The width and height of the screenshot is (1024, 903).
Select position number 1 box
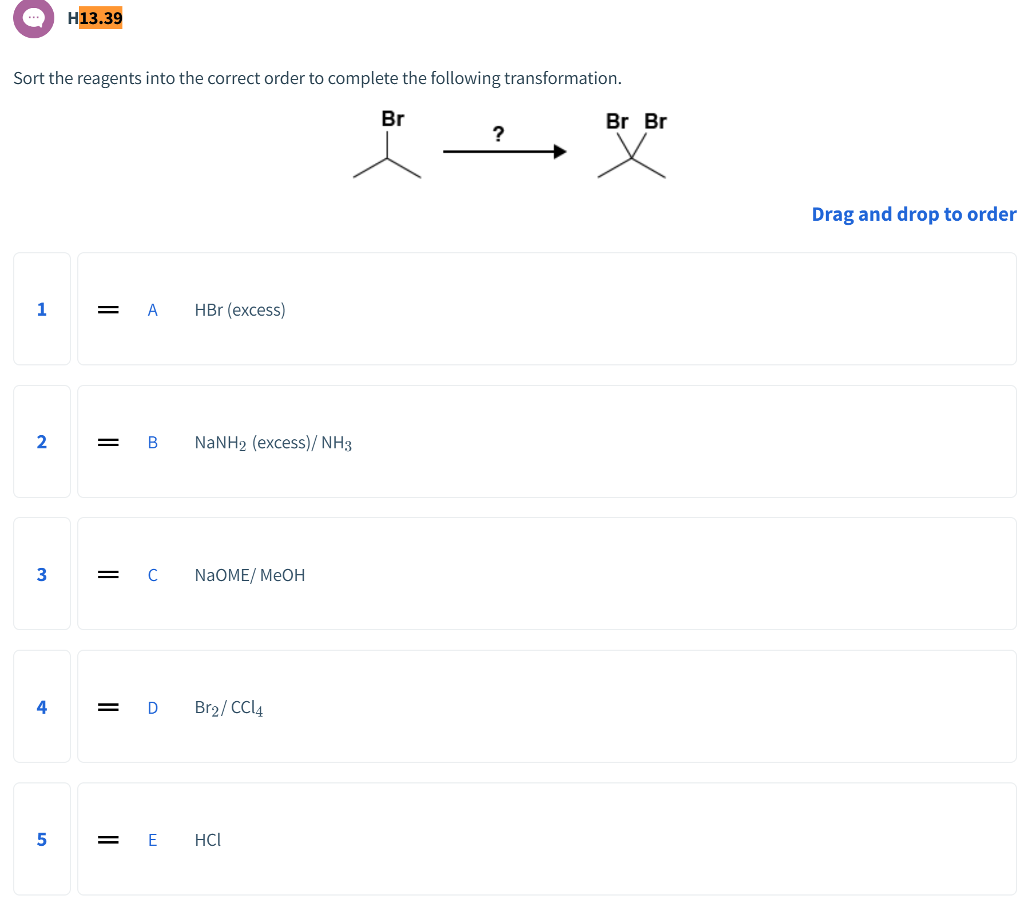pyautogui.click(x=41, y=309)
